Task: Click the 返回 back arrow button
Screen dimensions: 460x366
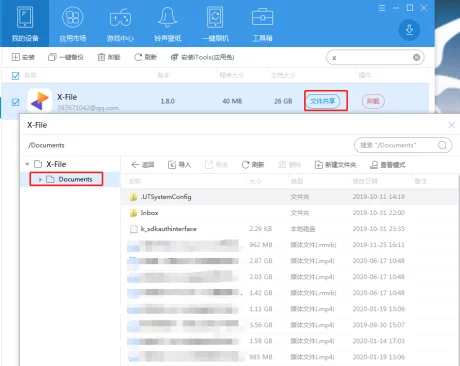Action: pyautogui.click(x=143, y=165)
